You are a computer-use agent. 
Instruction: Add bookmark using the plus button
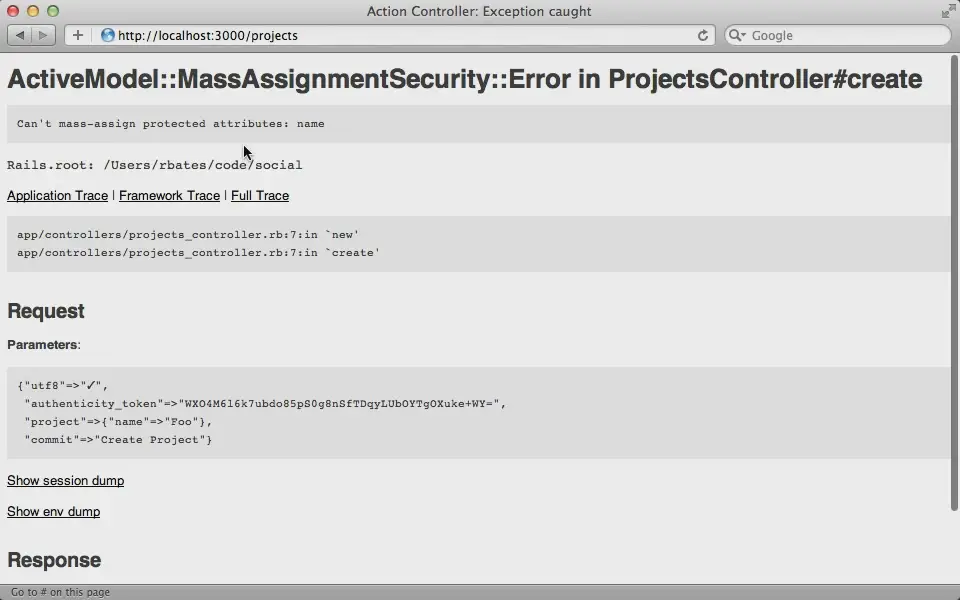click(78, 35)
